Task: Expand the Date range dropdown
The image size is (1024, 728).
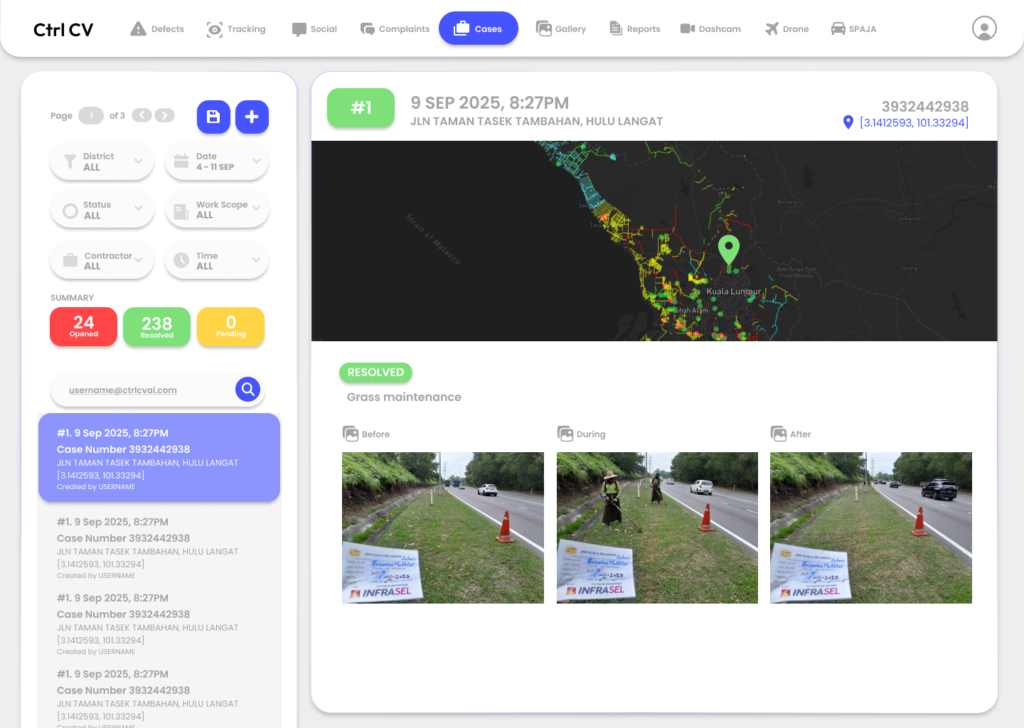Action: 216,162
